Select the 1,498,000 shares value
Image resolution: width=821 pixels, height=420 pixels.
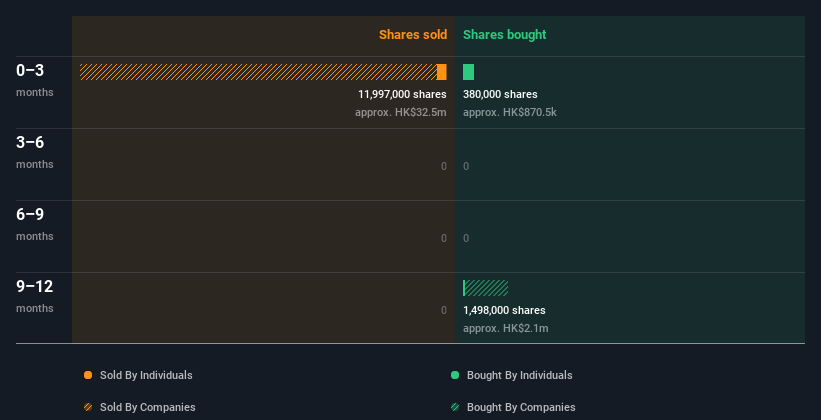tap(504, 311)
